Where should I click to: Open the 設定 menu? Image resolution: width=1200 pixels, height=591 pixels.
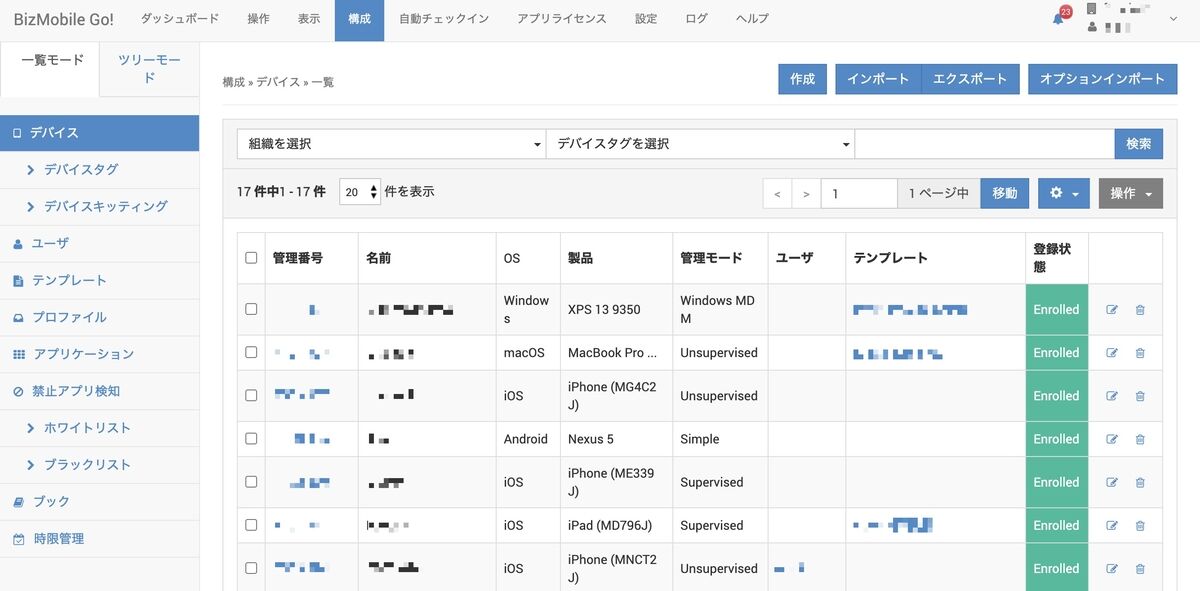[x=646, y=19]
